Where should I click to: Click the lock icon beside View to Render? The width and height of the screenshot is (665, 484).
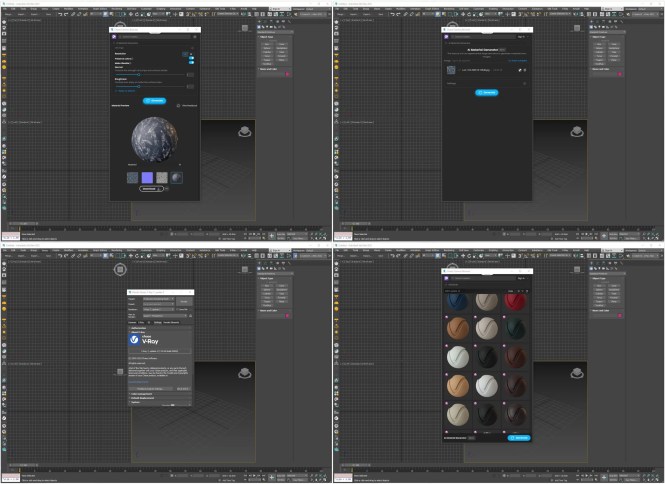[190, 316]
